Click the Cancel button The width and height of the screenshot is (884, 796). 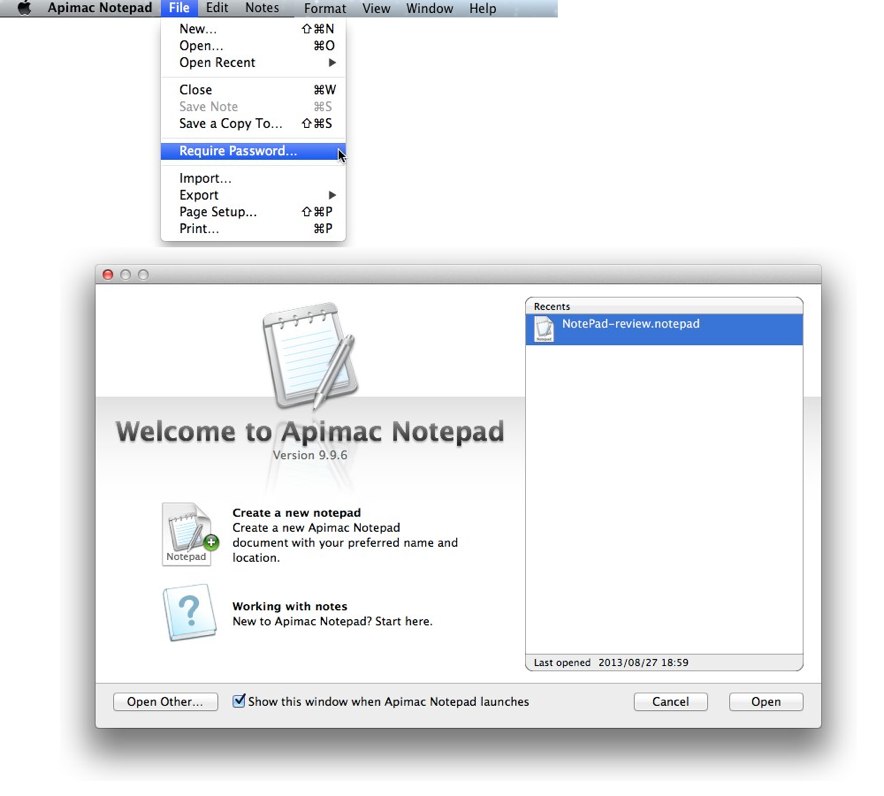[x=670, y=702]
